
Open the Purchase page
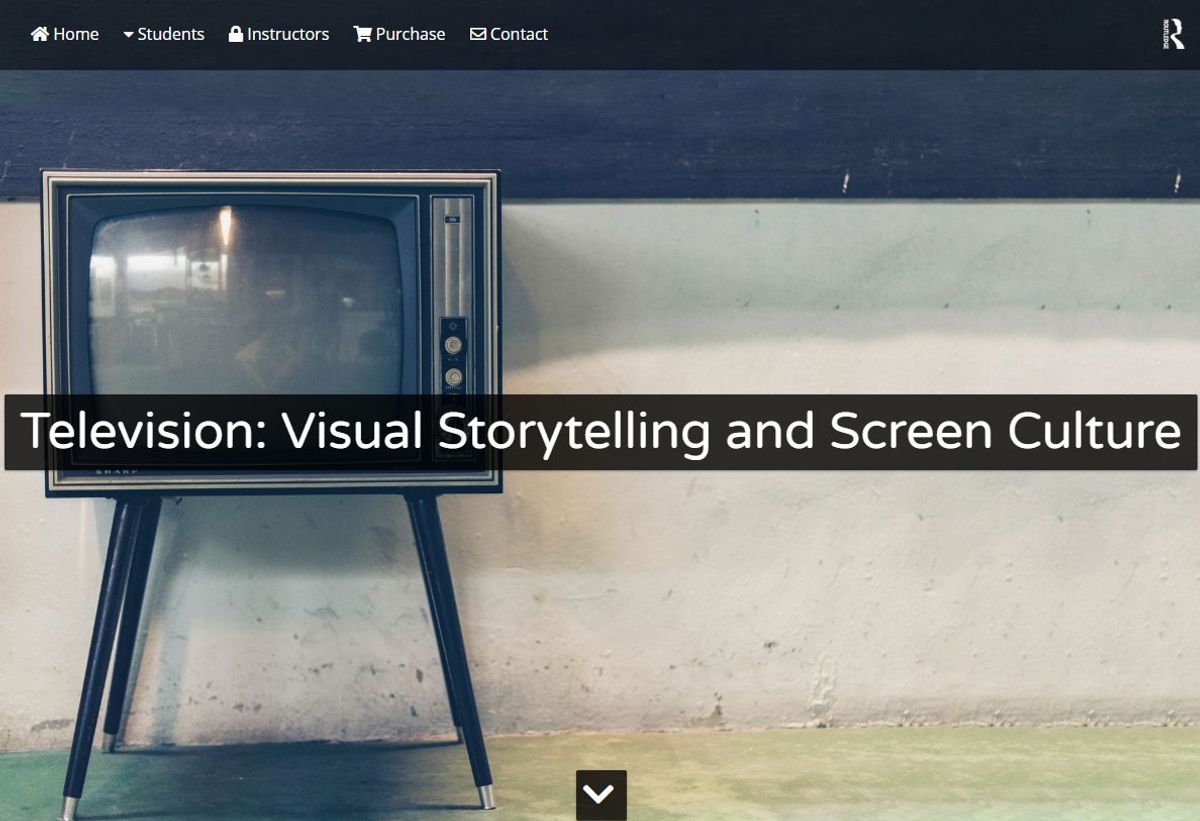(x=399, y=33)
